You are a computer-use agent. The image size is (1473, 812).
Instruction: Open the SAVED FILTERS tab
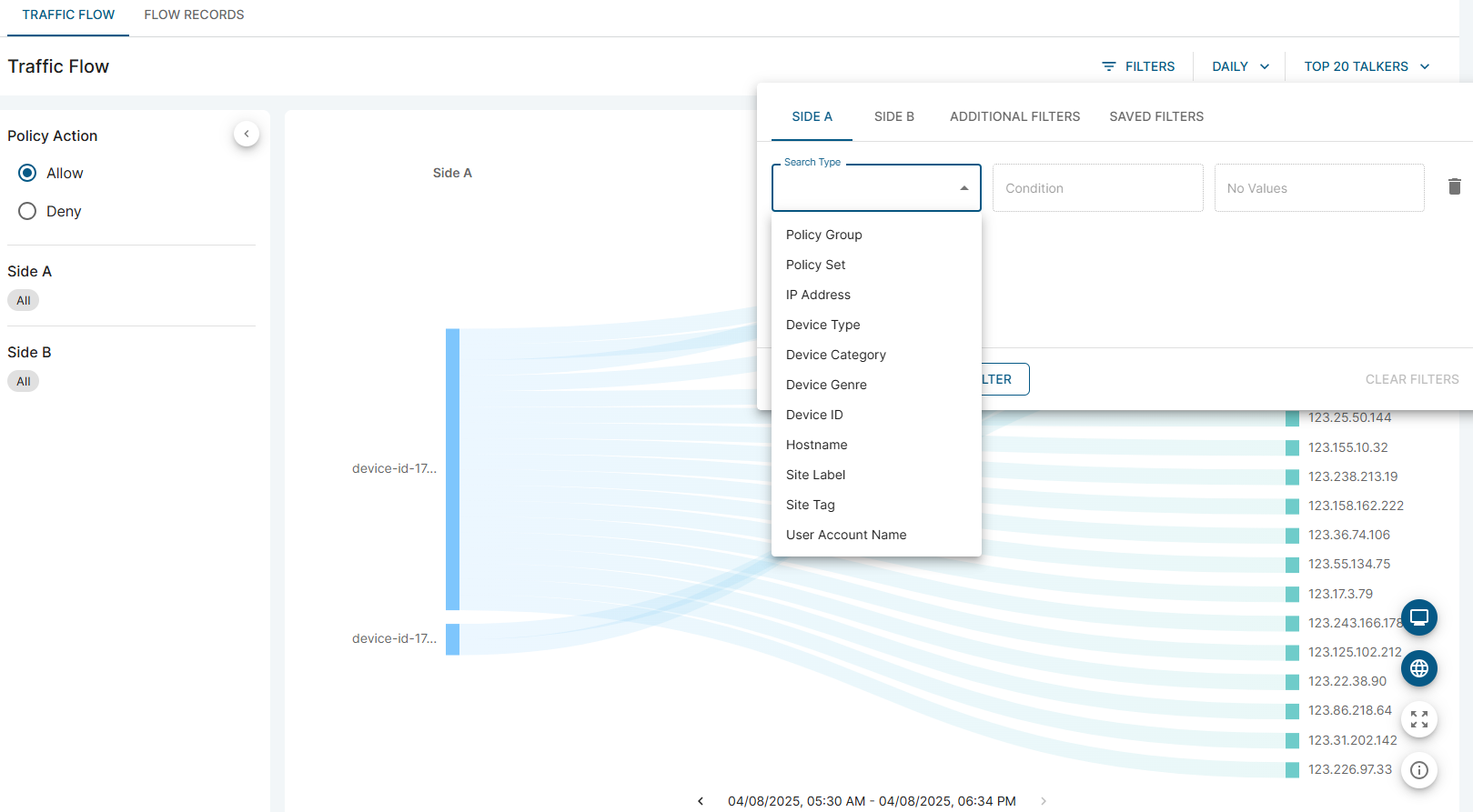point(1156,116)
